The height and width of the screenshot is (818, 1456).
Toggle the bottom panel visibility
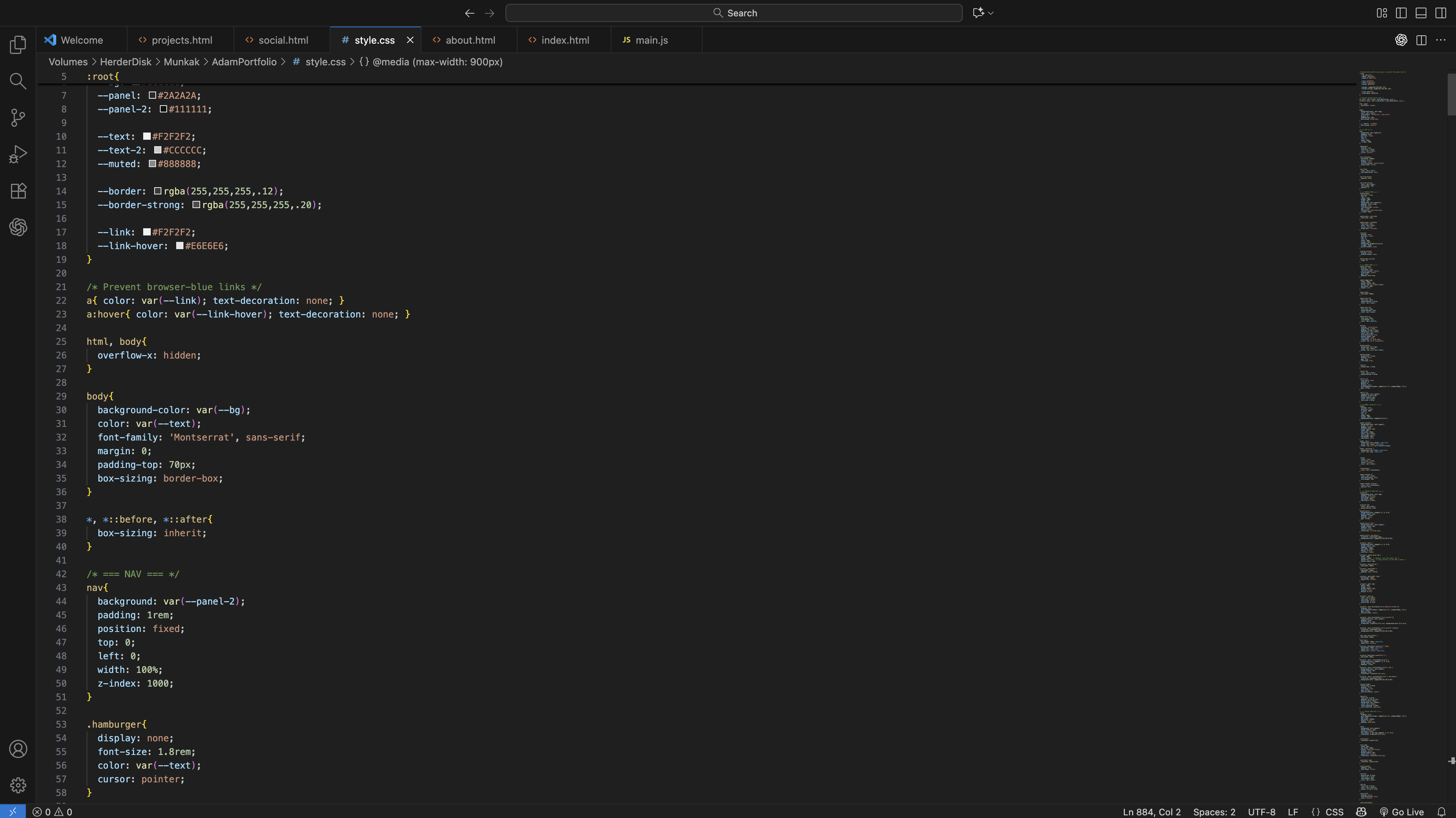click(1421, 13)
